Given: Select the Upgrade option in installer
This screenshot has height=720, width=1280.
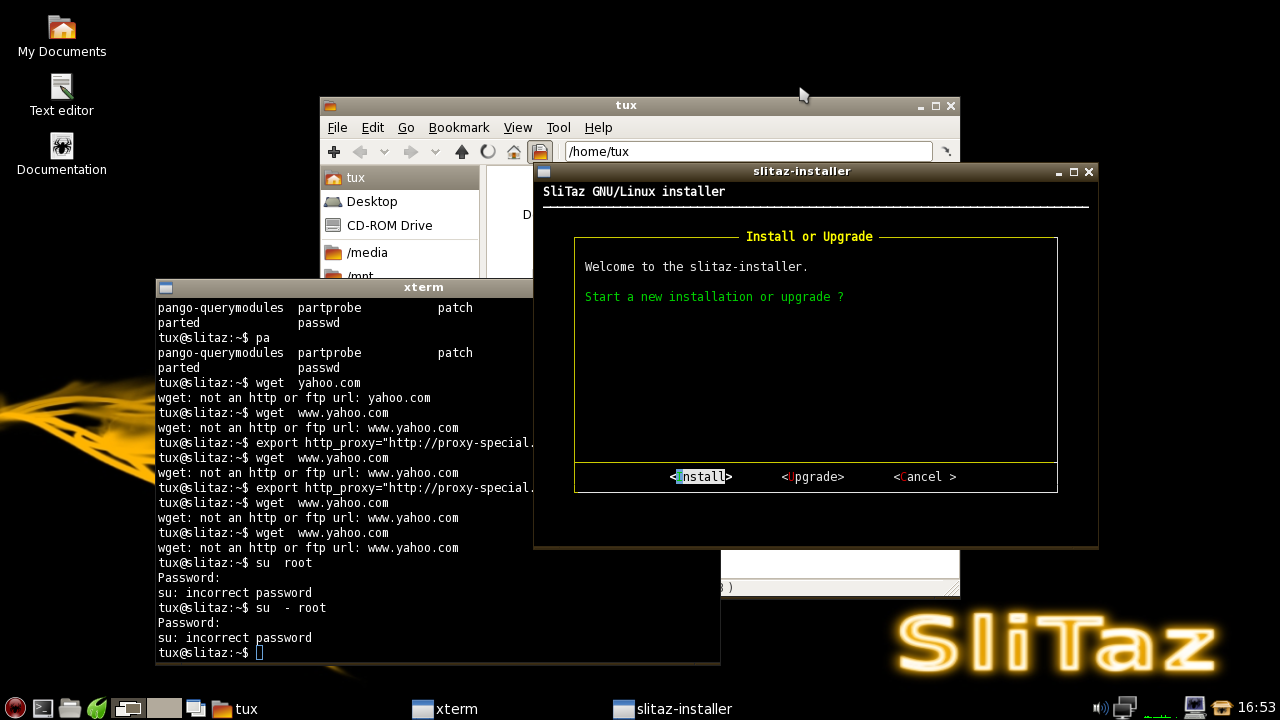Looking at the screenshot, I should click(x=812, y=477).
